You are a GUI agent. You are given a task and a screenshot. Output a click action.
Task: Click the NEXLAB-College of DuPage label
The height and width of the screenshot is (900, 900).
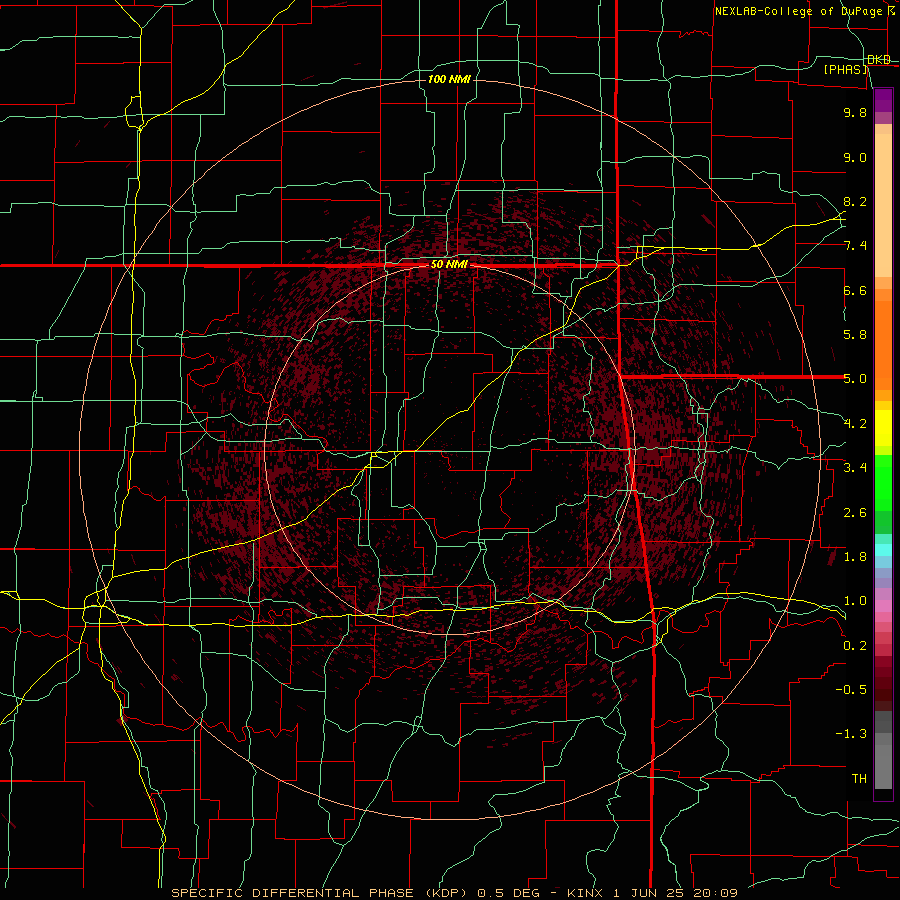click(798, 11)
